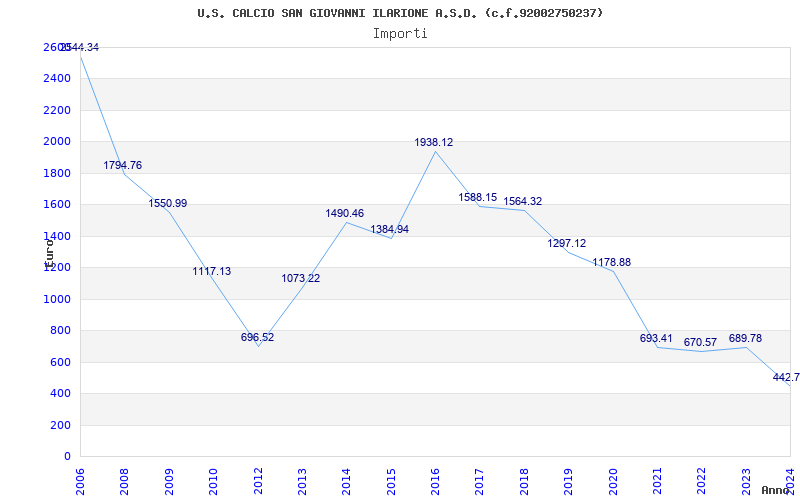Click the Anno axis title

(x=774, y=490)
